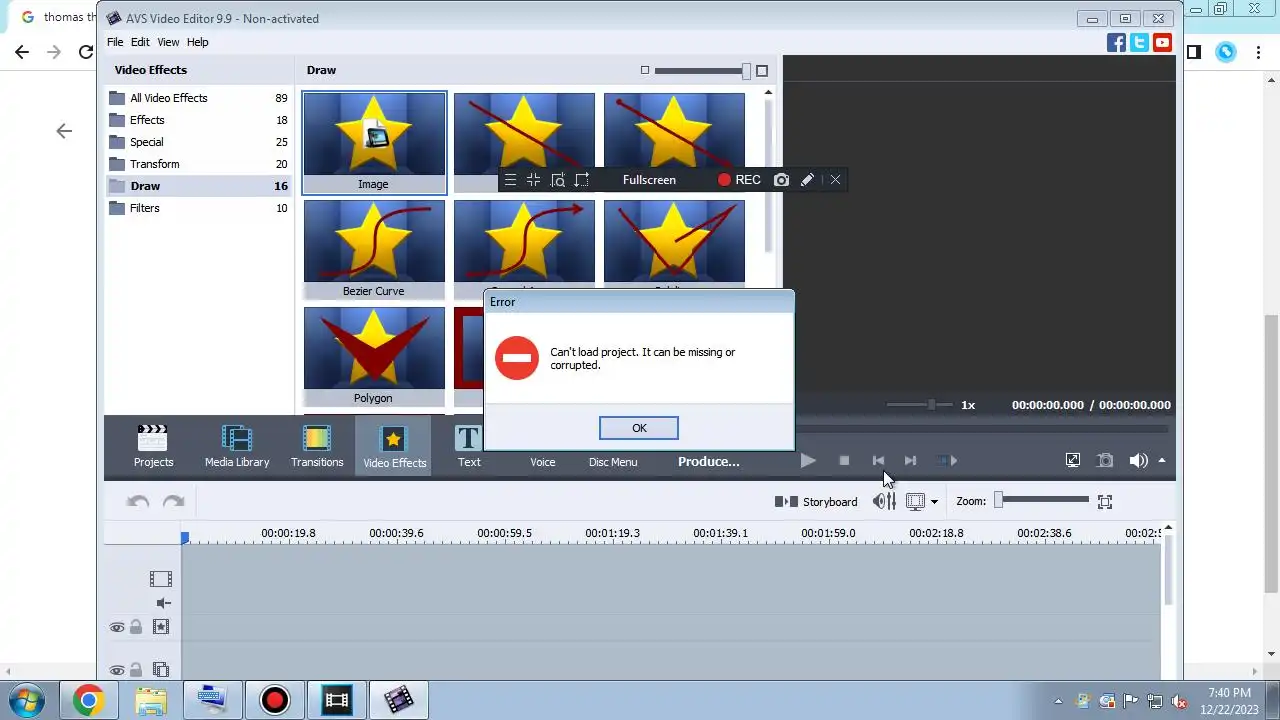Screen dimensions: 1280x720
Task: Switch preview to full screen
Action: point(1073,460)
